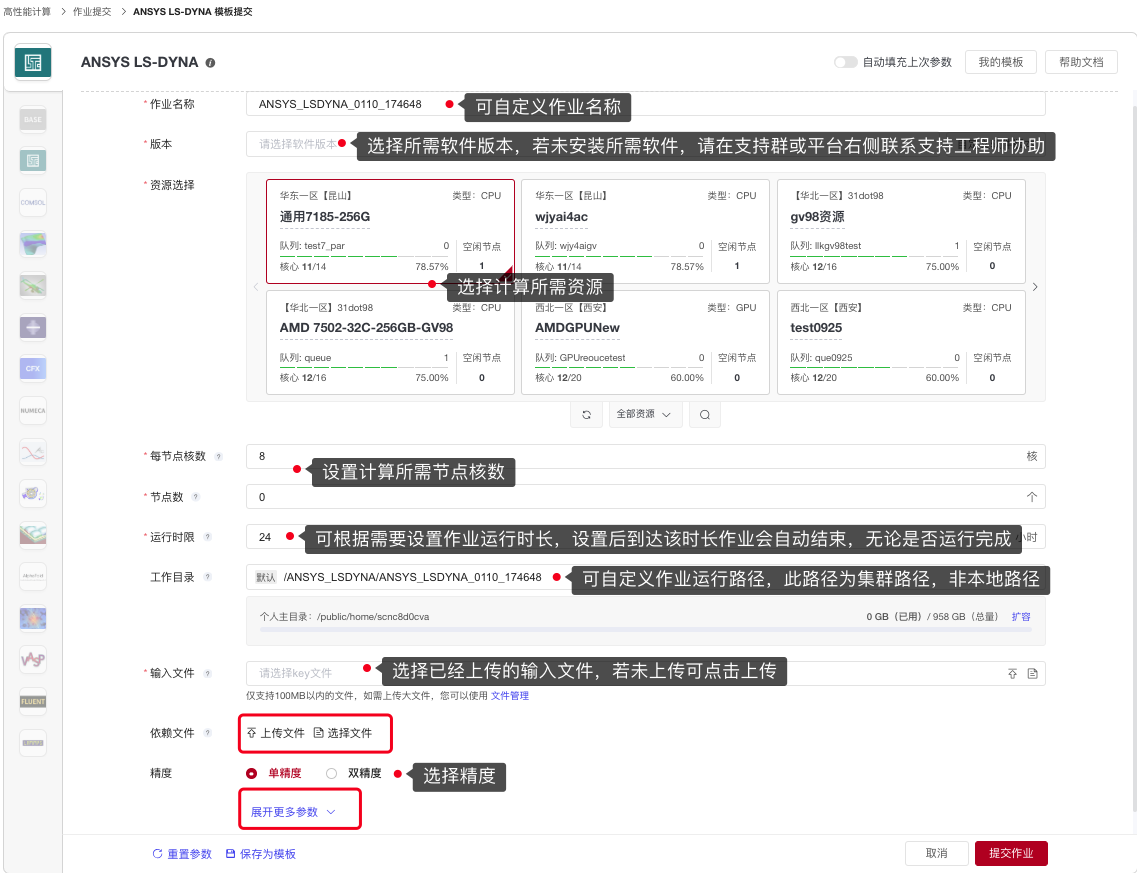Open the VASP application icon
1137x873 pixels.
coord(33,659)
